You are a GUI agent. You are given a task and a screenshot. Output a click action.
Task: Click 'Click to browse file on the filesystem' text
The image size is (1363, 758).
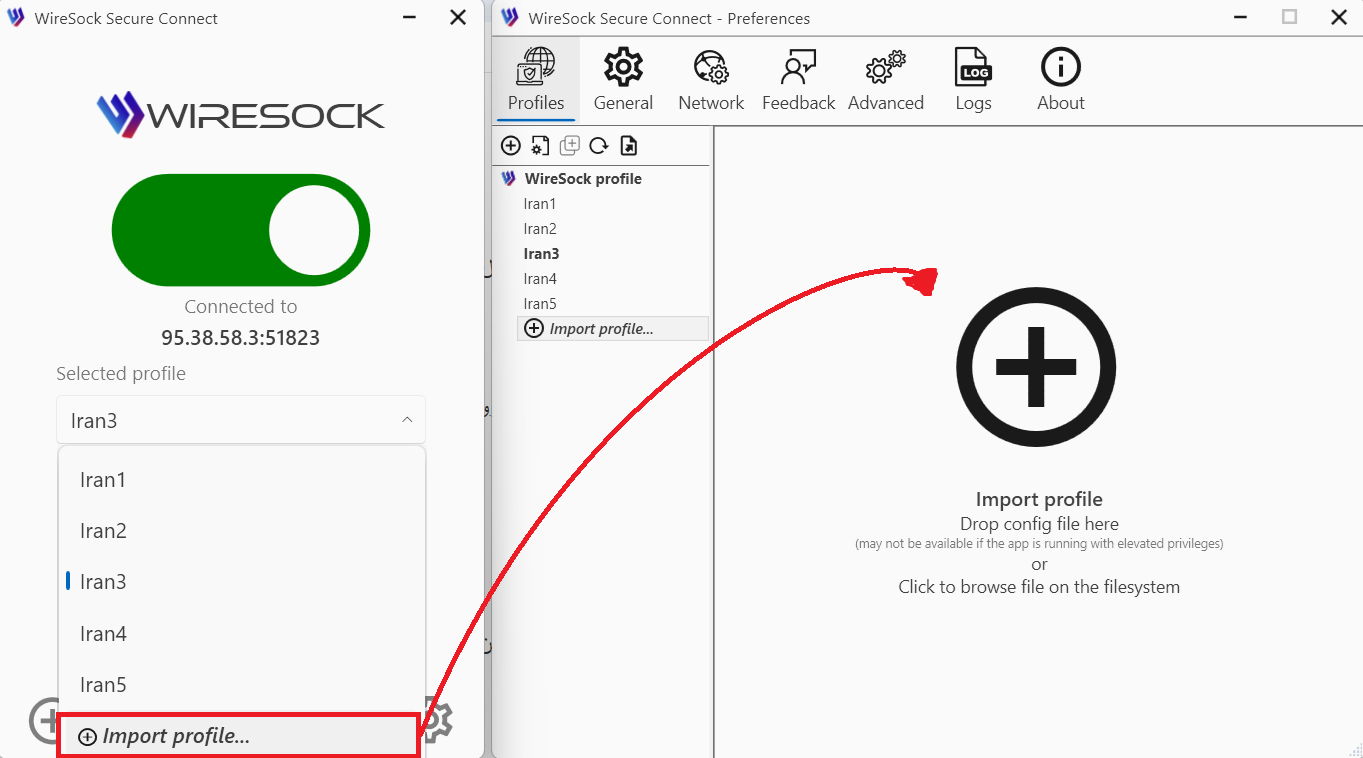tap(1039, 587)
